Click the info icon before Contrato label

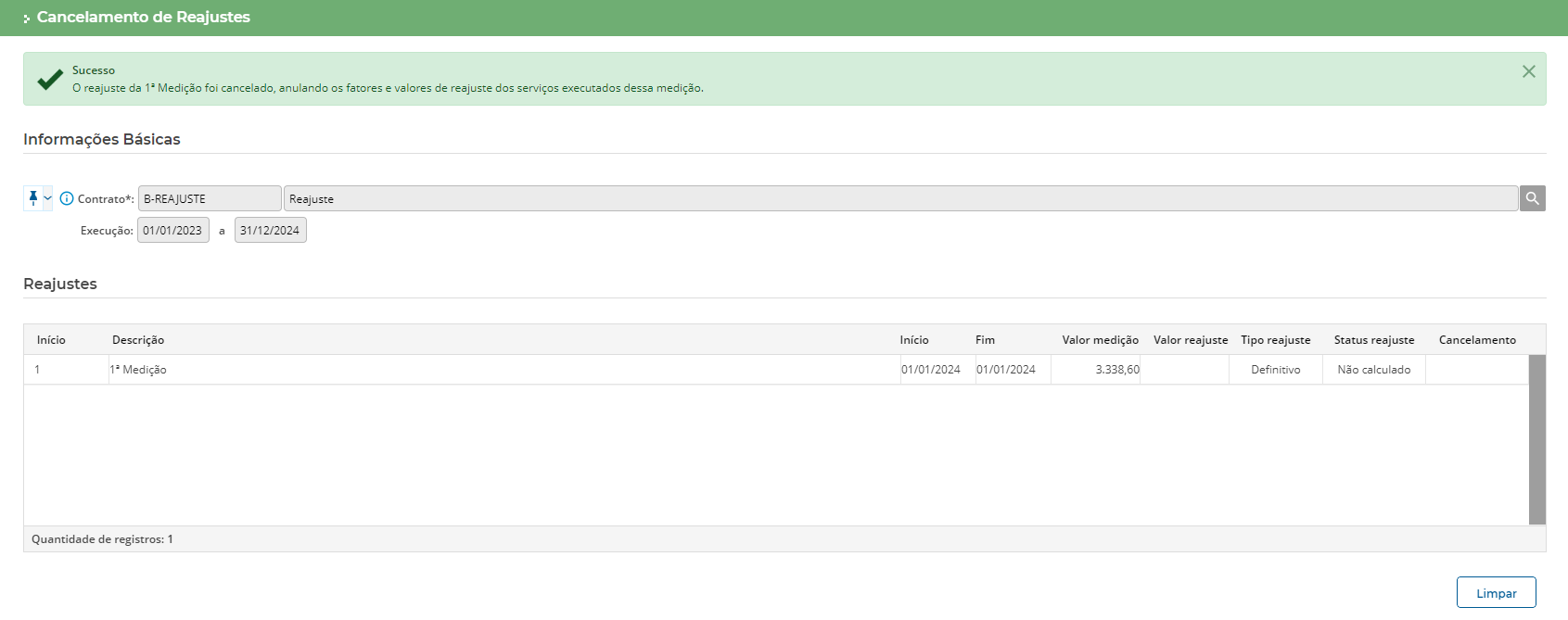click(67, 198)
